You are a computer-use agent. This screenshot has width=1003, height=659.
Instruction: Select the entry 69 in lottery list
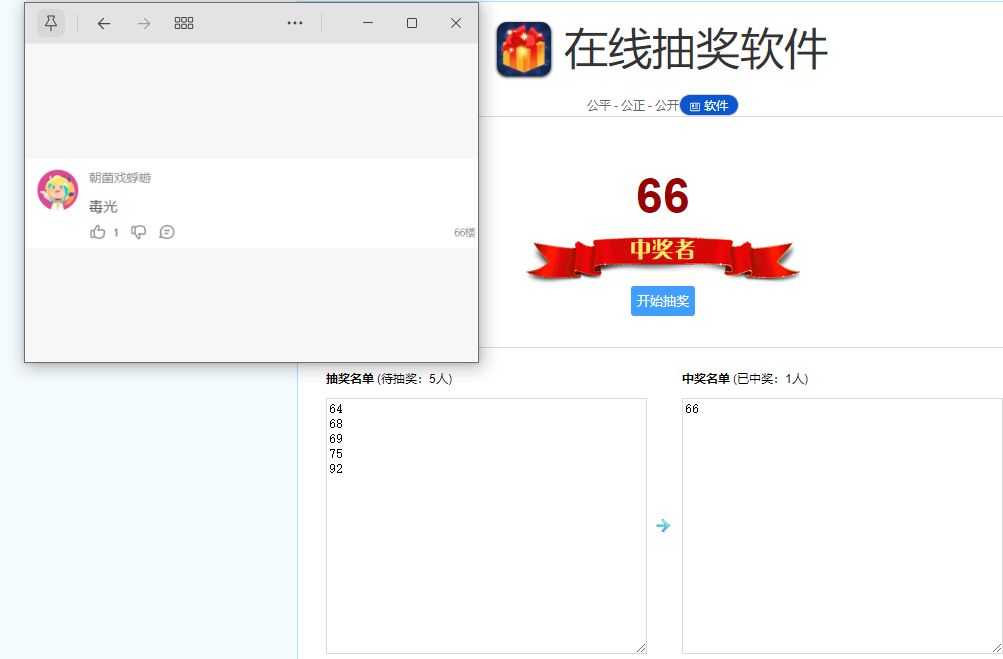[336, 439]
